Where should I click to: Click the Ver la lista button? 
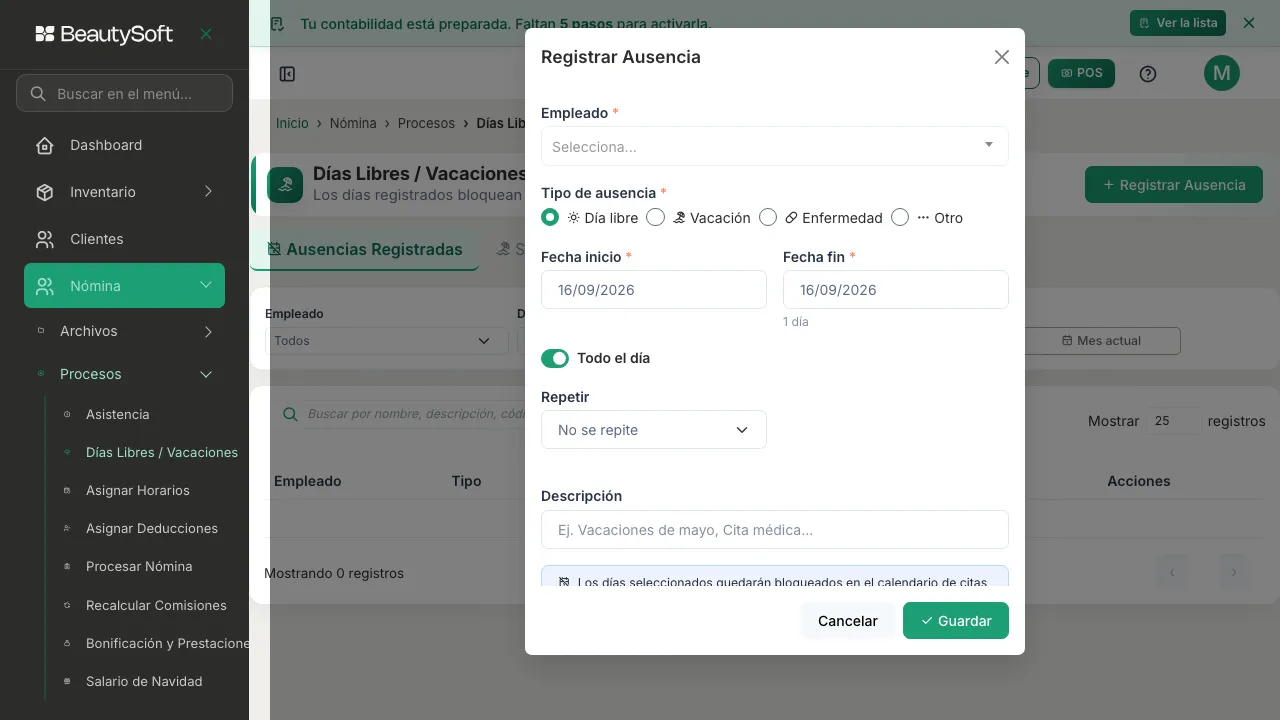pos(1178,23)
